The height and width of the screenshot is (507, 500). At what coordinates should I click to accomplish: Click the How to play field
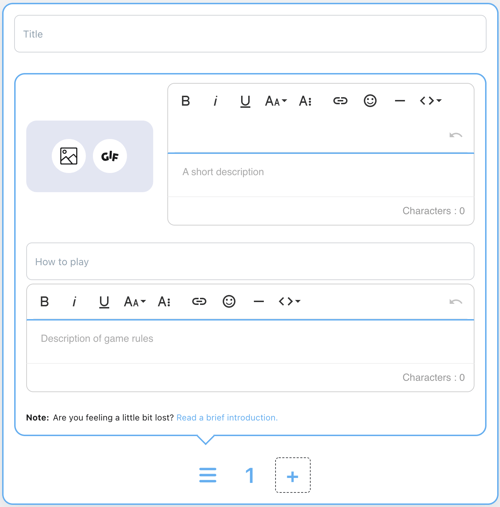(250, 261)
